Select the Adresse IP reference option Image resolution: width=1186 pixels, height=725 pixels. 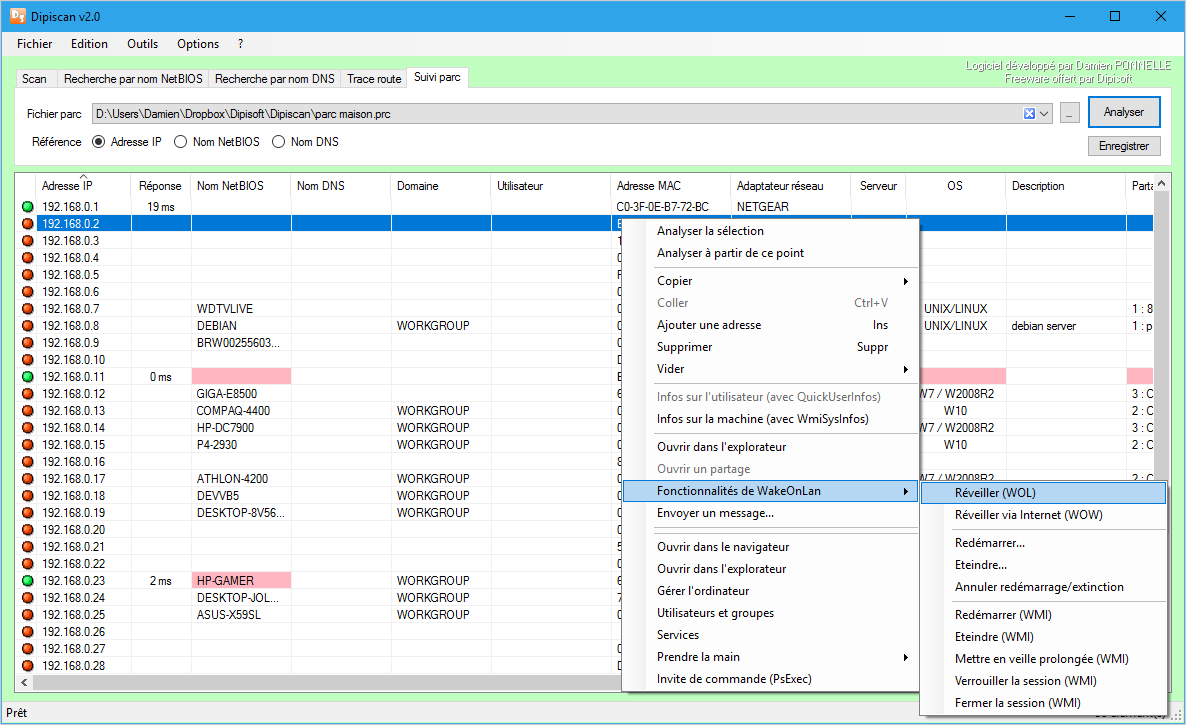pyautogui.click(x=98, y=142)
